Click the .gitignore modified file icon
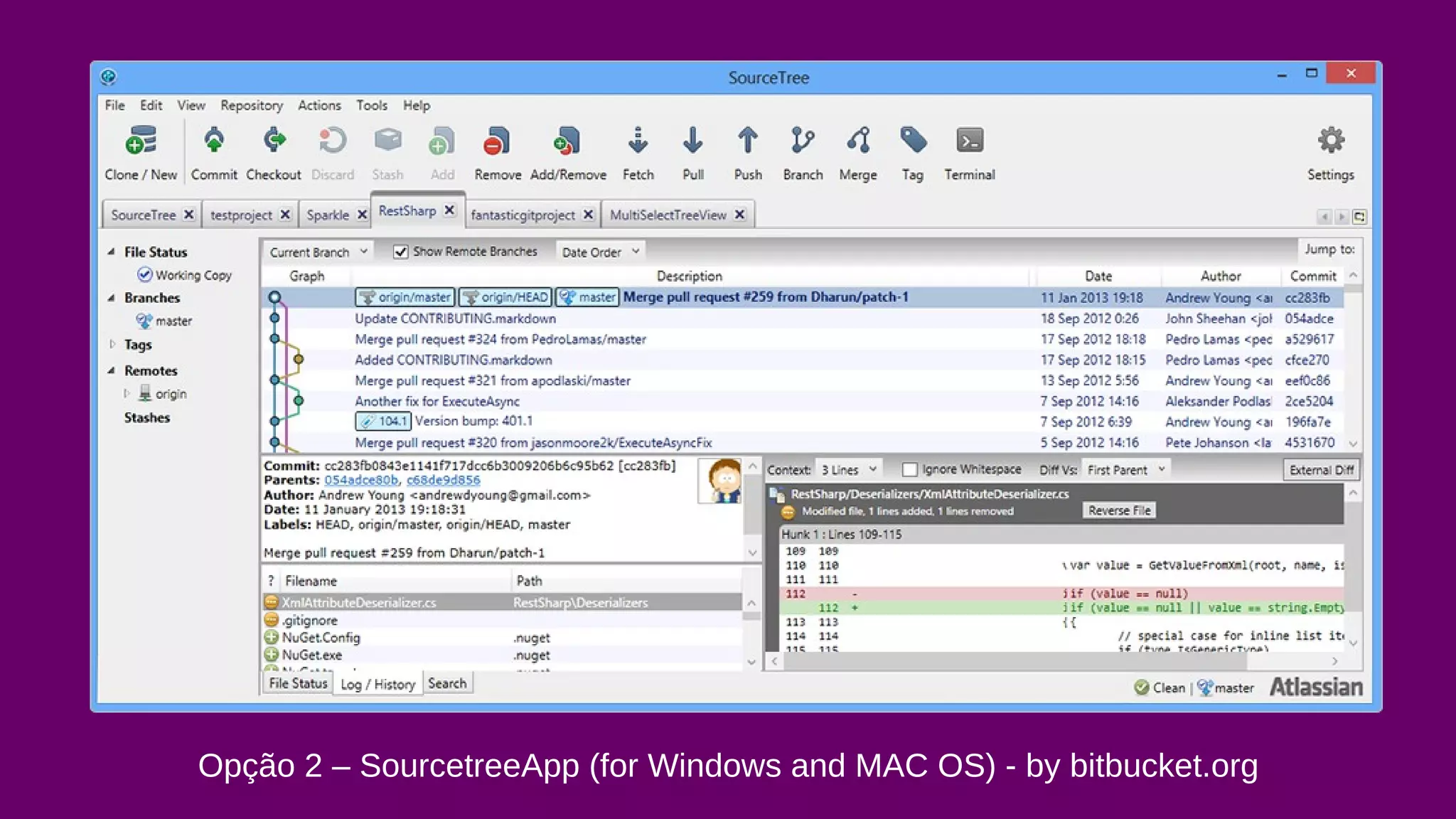The image size is (1456, 819). point(271,620)
